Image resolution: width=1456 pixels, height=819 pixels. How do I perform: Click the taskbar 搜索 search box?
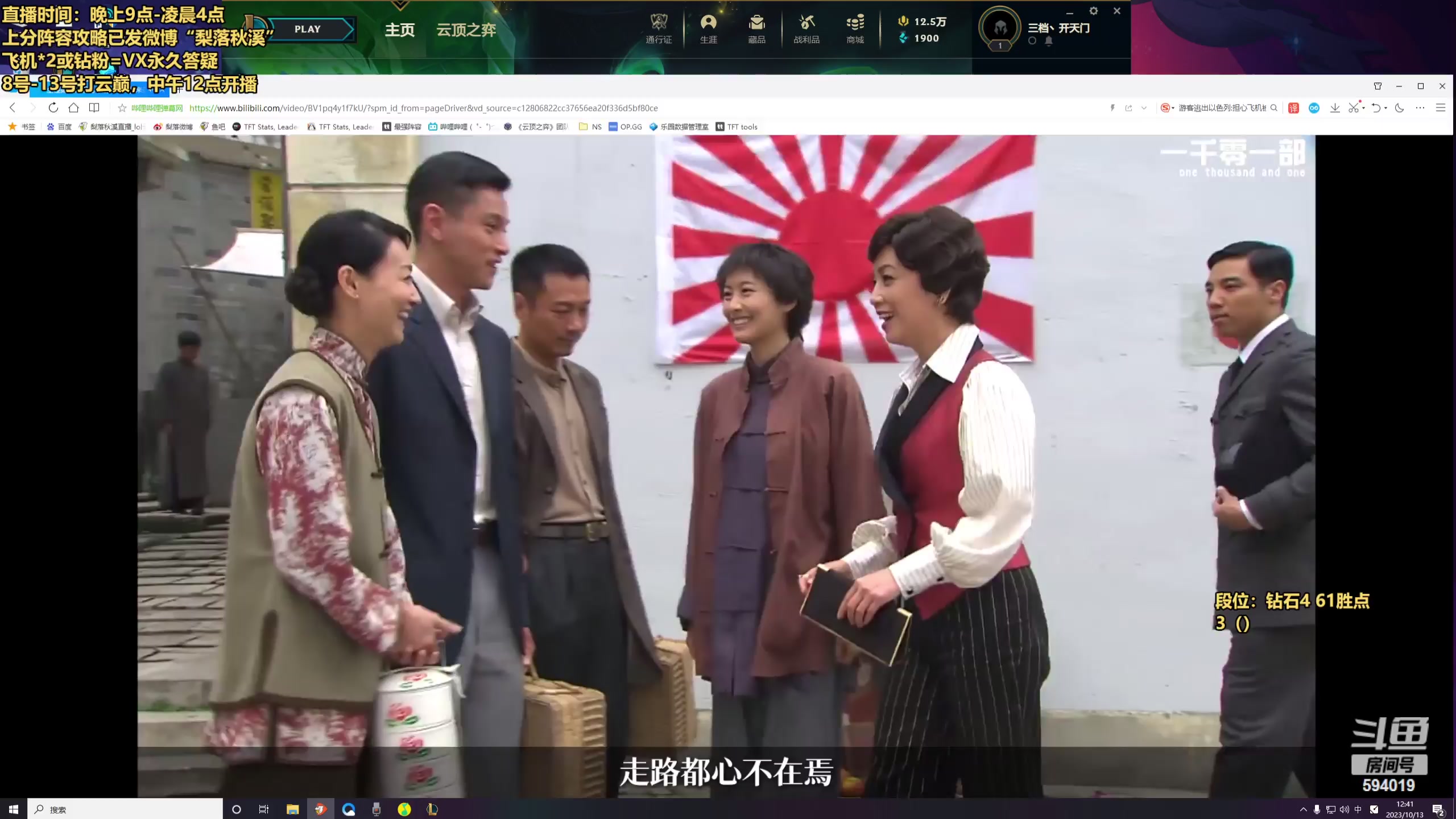pyautogui.click(x=125, y=809)
